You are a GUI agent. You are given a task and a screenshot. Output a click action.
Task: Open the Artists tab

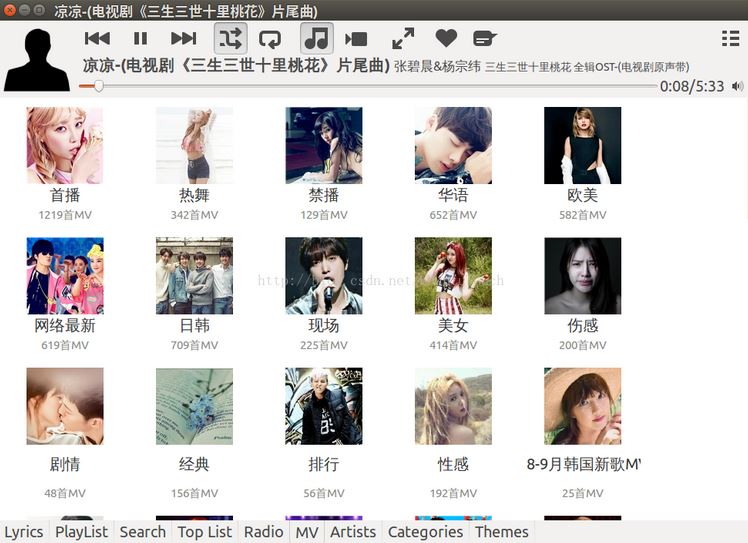[353, 532]
